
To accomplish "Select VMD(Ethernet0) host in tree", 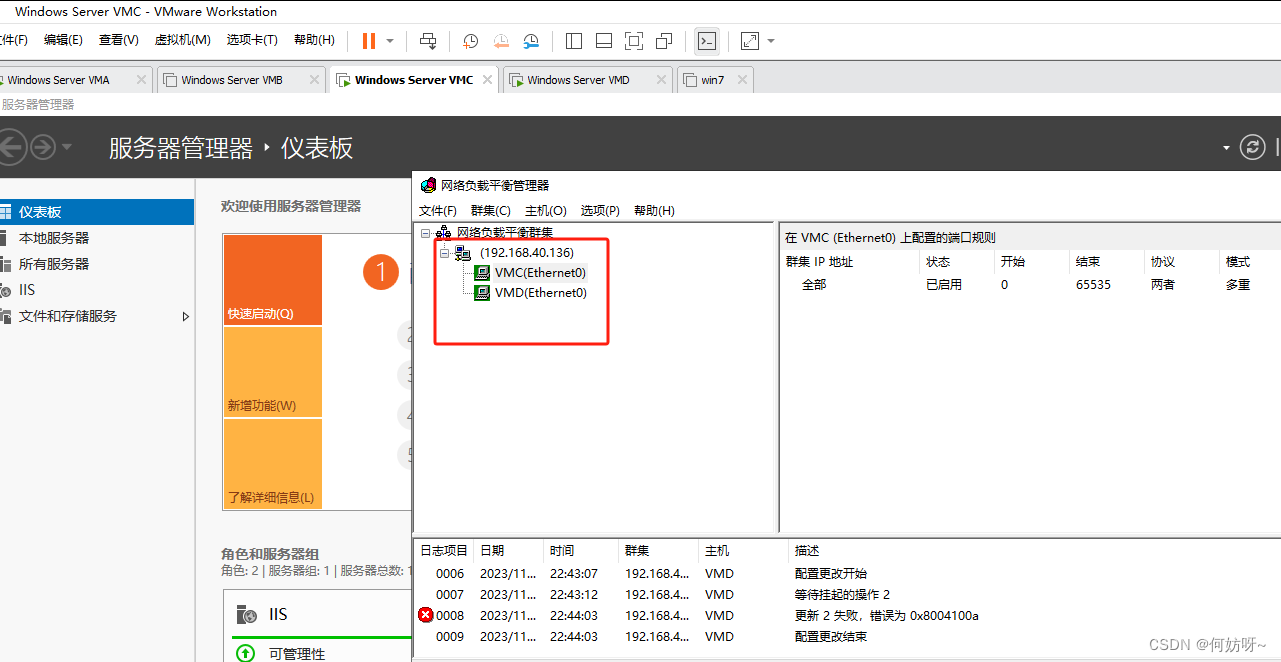I will [540, 293].
